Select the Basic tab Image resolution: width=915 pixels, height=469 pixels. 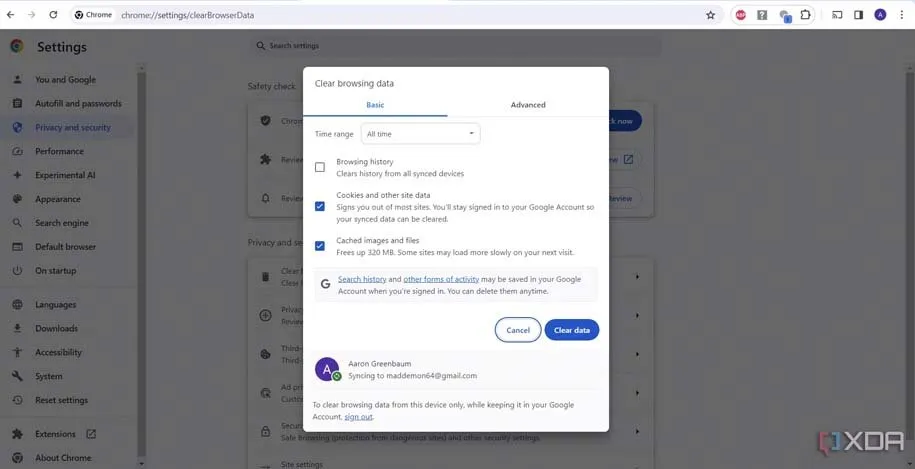(x=375, y=105)
